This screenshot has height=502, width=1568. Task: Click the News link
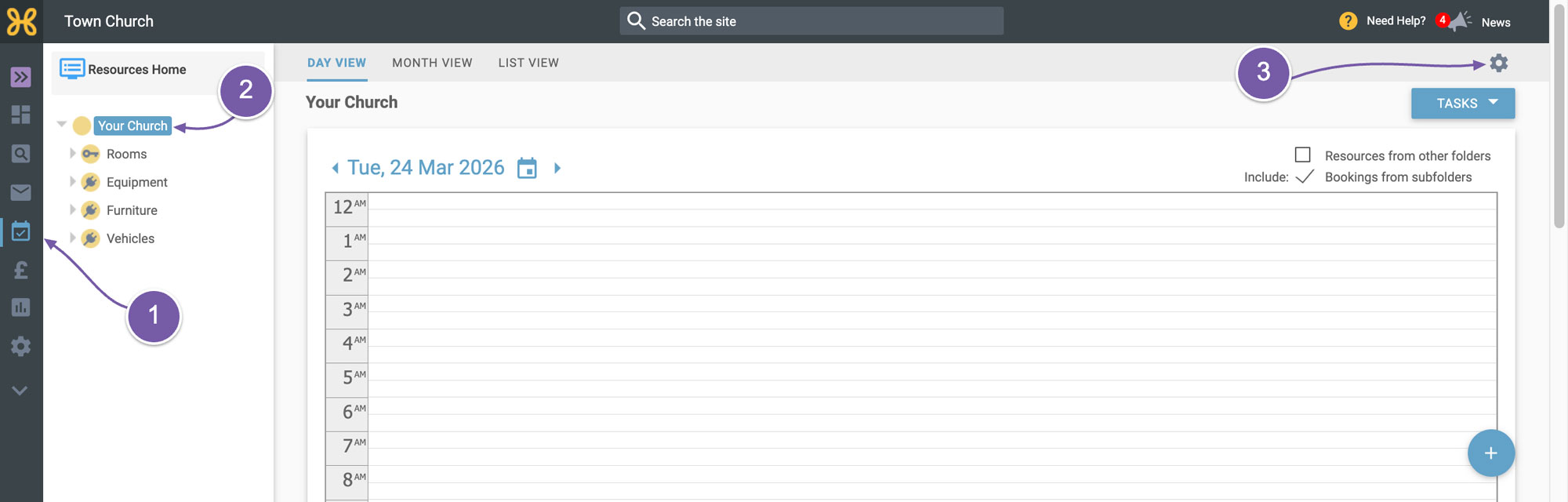pyautogui.click(x=1495, y=22)
